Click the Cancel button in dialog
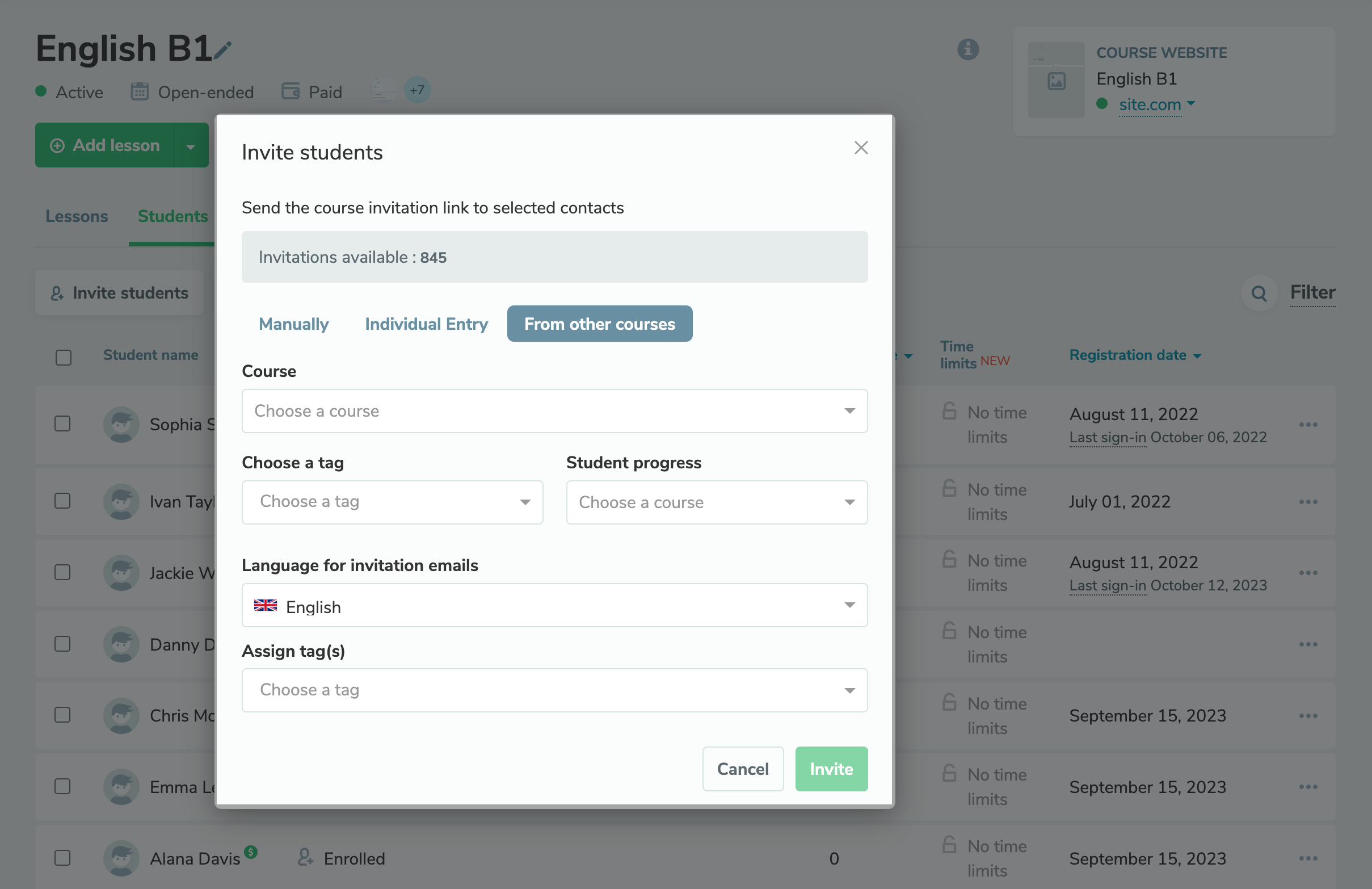Image resolution: width=1372 pixels, height=889 pixels. pos(743,769)
